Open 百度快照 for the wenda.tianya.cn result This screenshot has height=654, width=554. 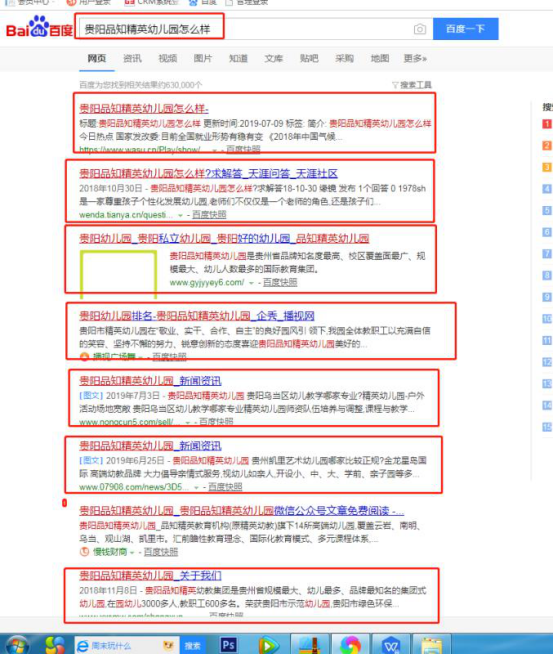click(x=209, y=215)
